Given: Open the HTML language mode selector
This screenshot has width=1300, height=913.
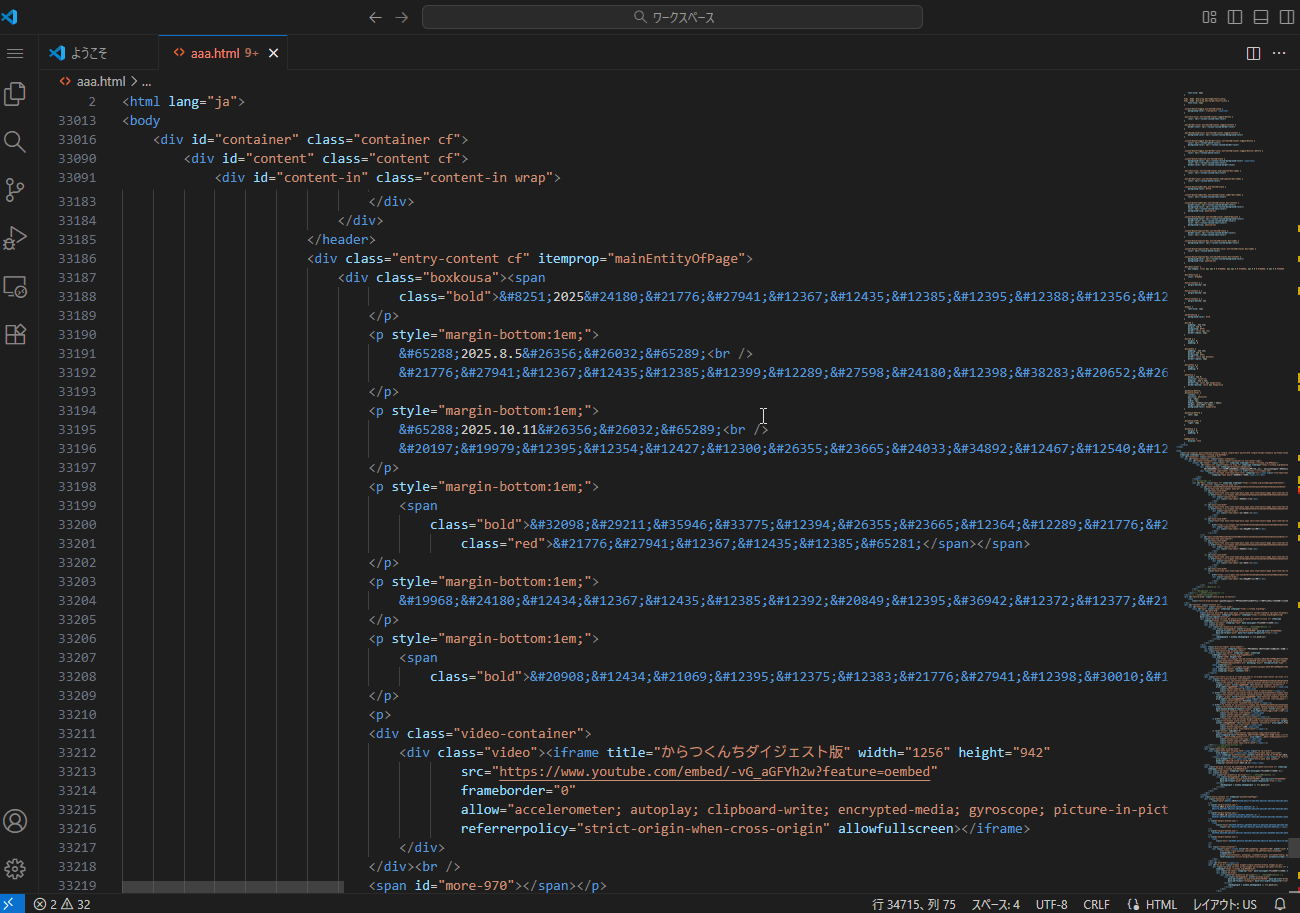Looking at the screenshot, I should [1152, 904].
